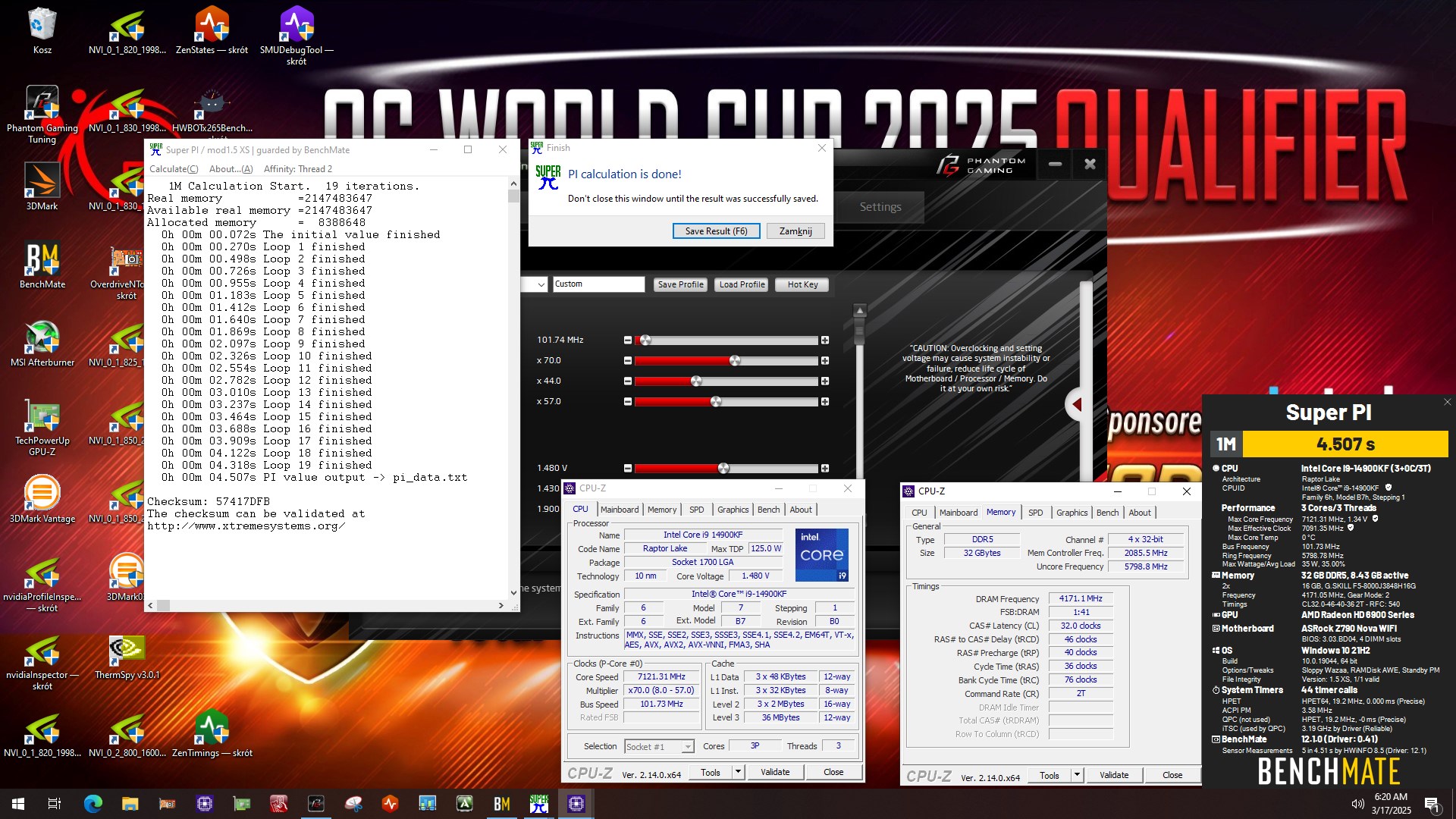Viewport: 1456px width, 819px height.
Task: Open Task View from the taskbar
Action: (x=55, y=804)
